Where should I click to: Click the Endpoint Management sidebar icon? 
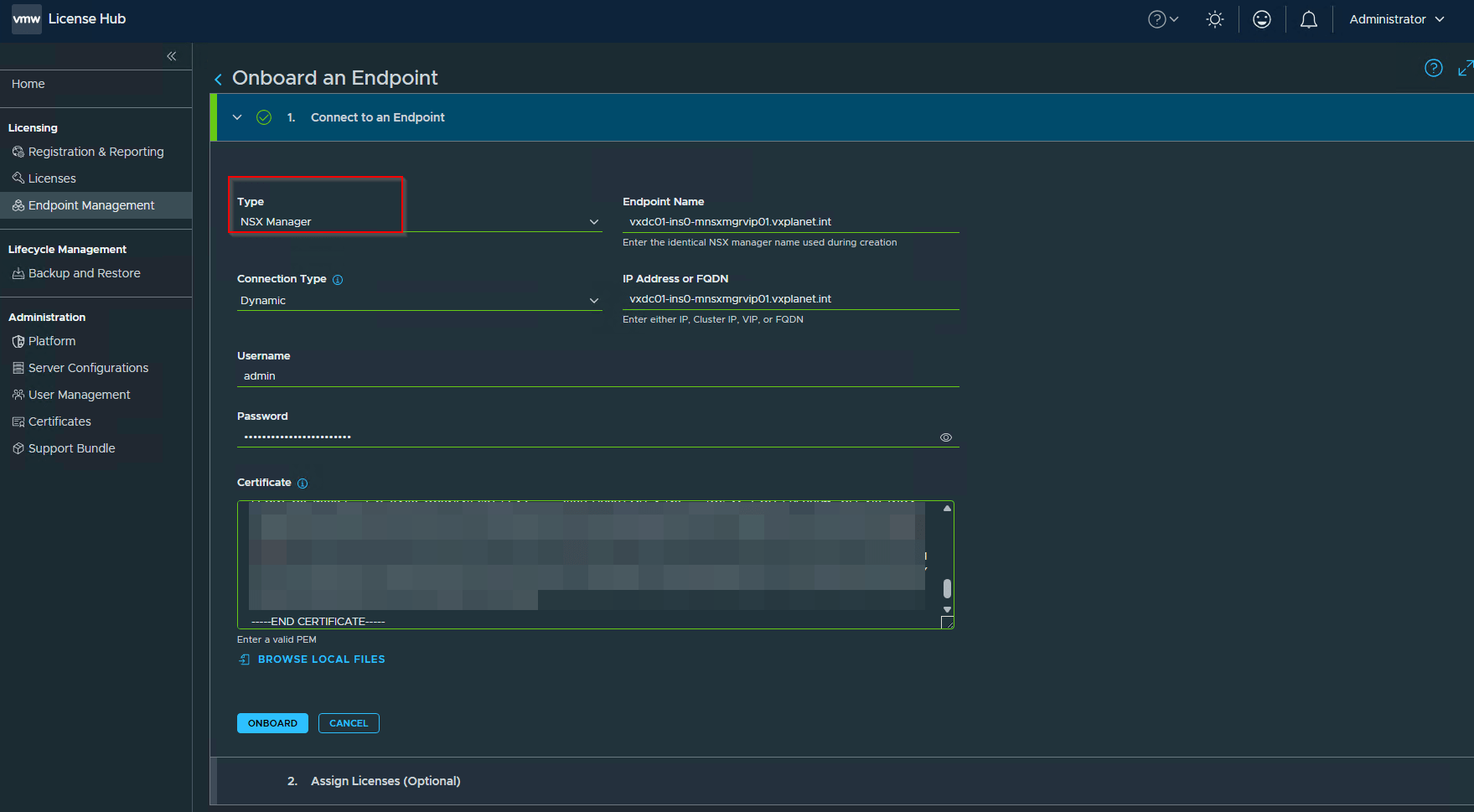pyautogui.click(x=18, y=205)
